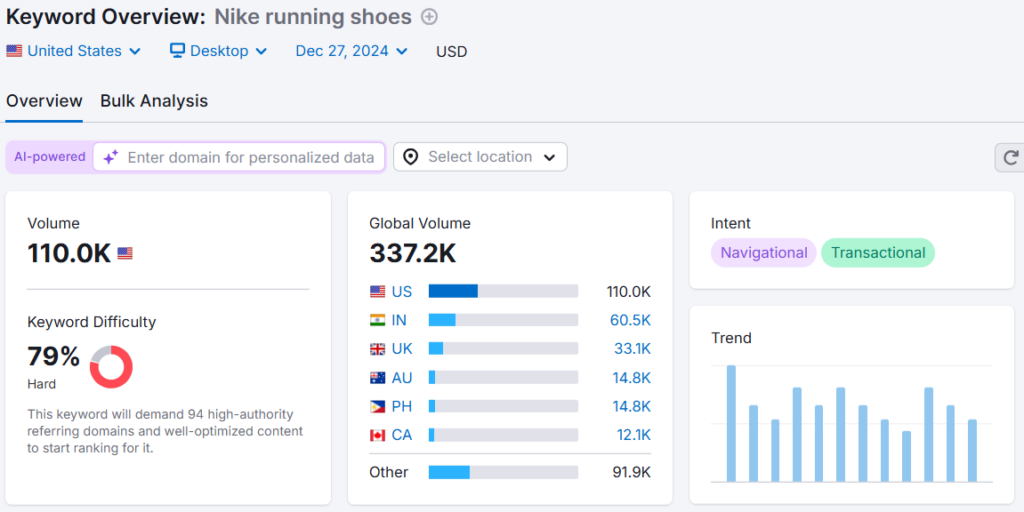
Task: Open the United States country dropdown
Action: pos(74,51)
